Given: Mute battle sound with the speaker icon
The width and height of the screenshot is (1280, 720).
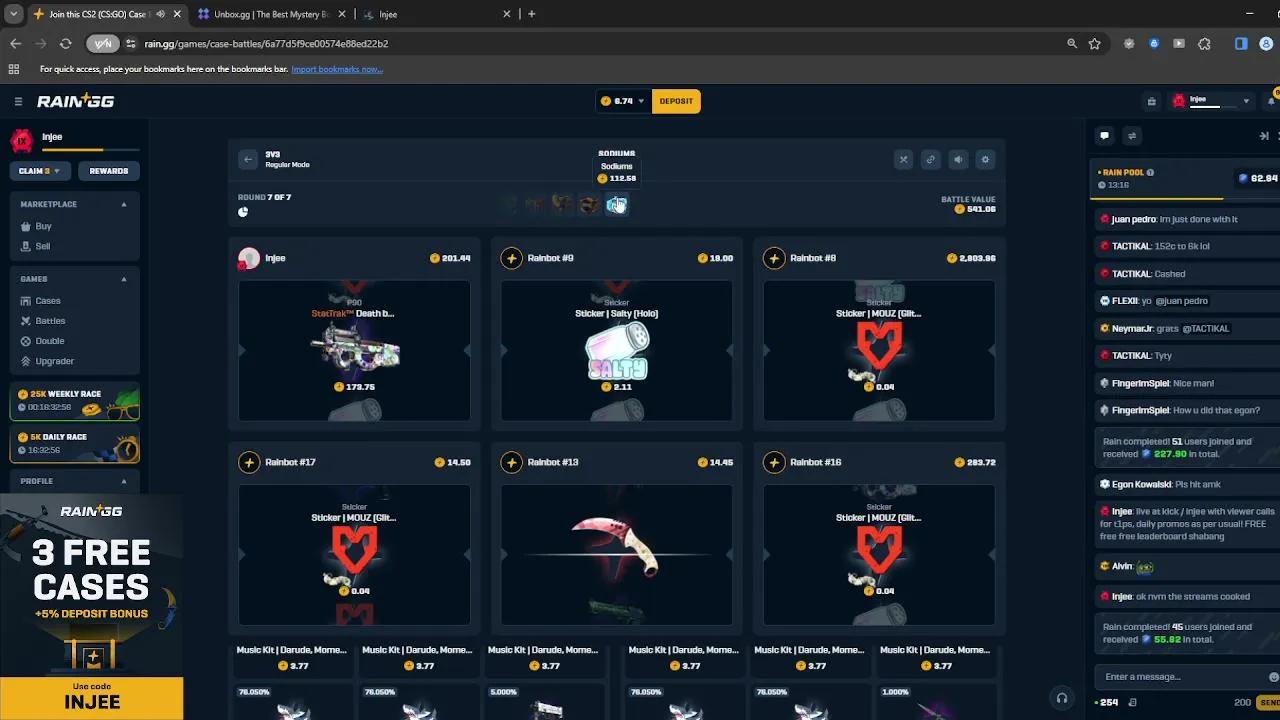Looking at the screenshot, I should (958, 159).
